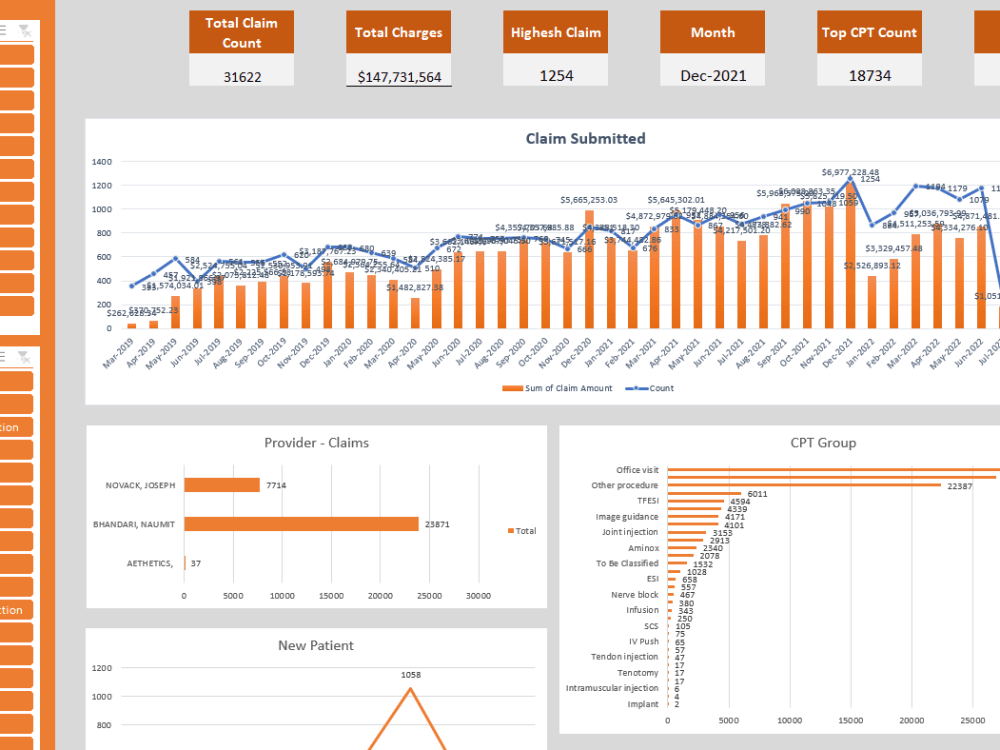The image size is (1000, 750).
Task: Click the Implant category label
Action: [643, 704]
